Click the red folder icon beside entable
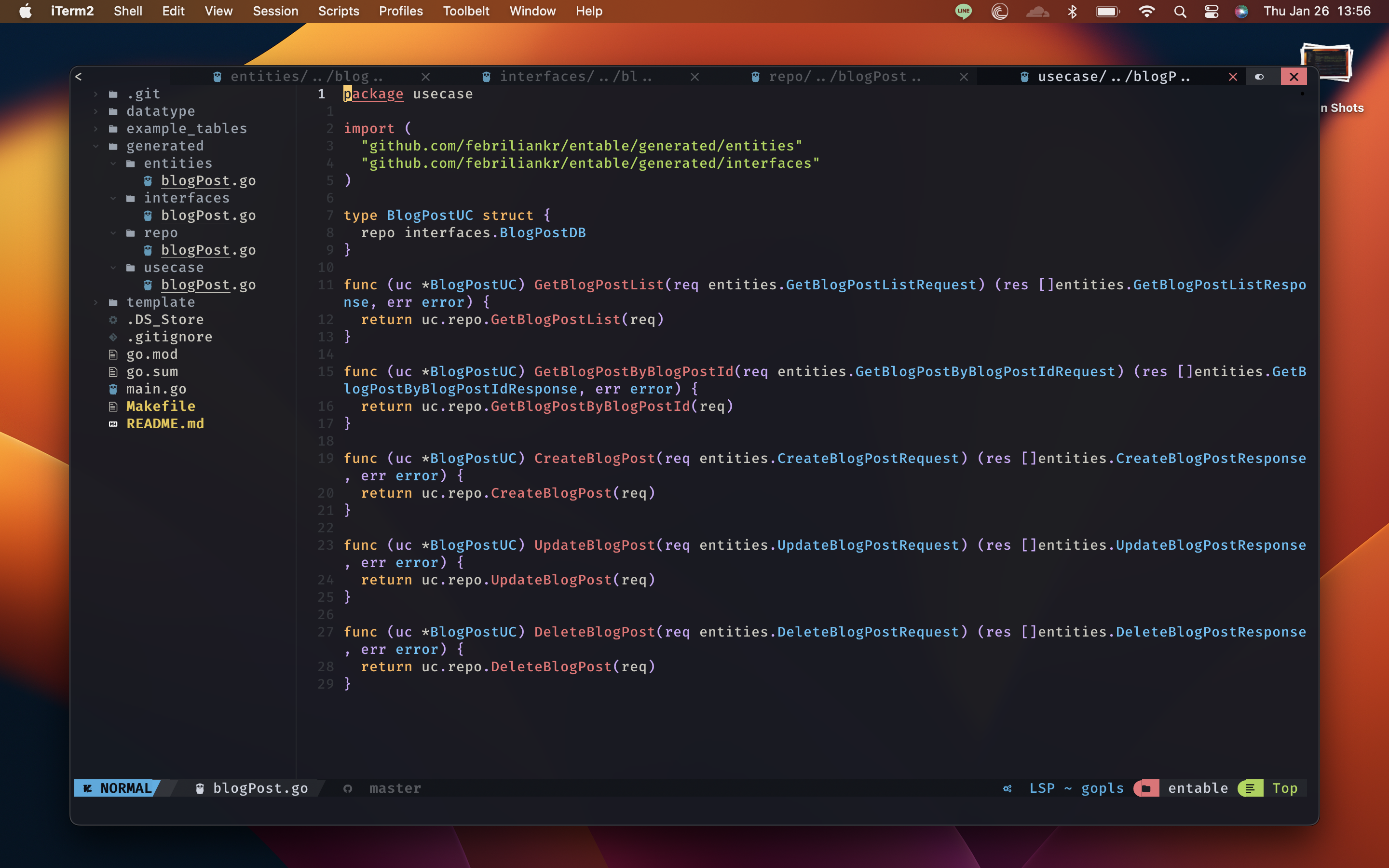The width and height of the screenshot is (1389, 868). 1146,788
